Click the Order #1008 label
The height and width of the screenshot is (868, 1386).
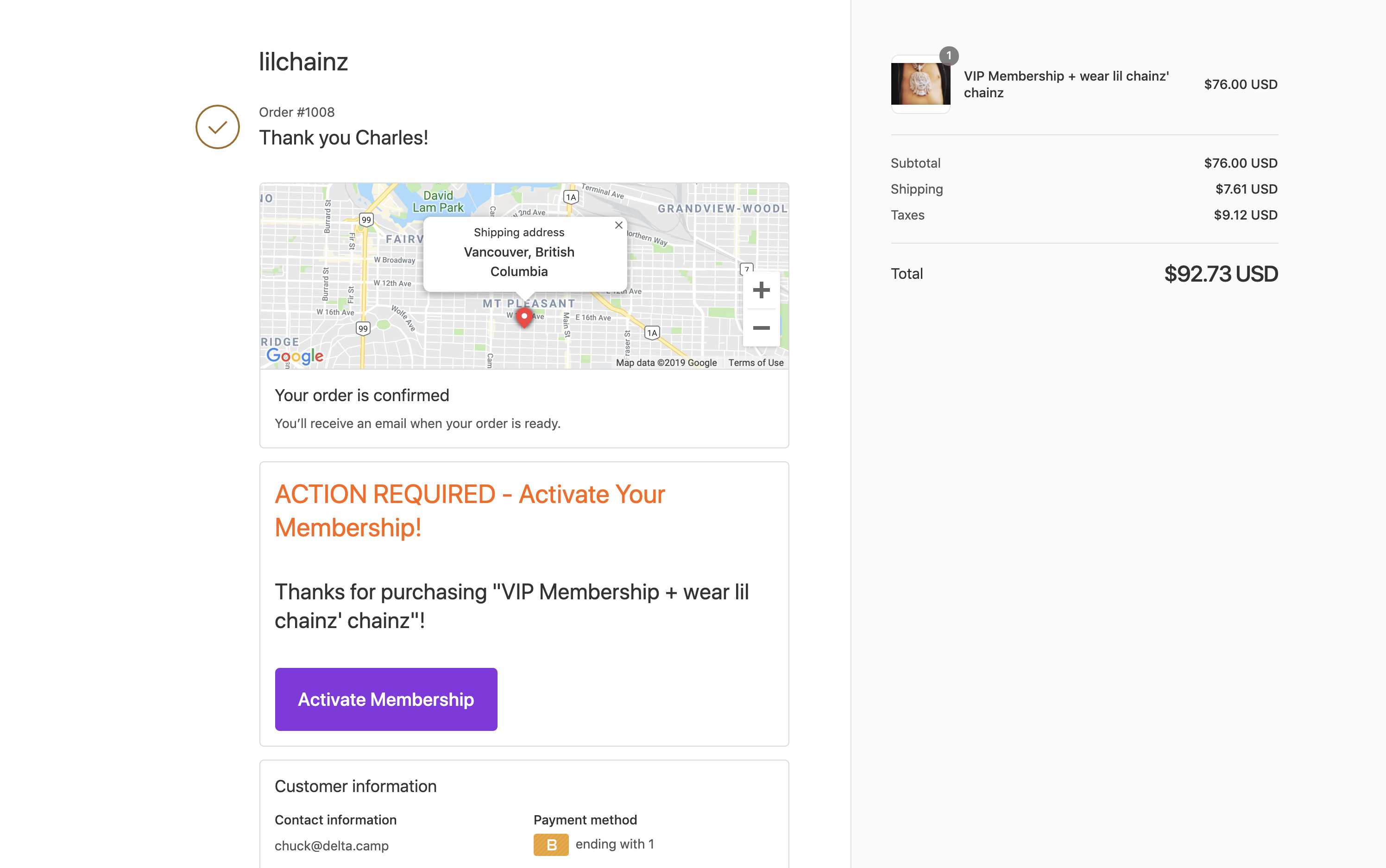click(x=296, y=112)
